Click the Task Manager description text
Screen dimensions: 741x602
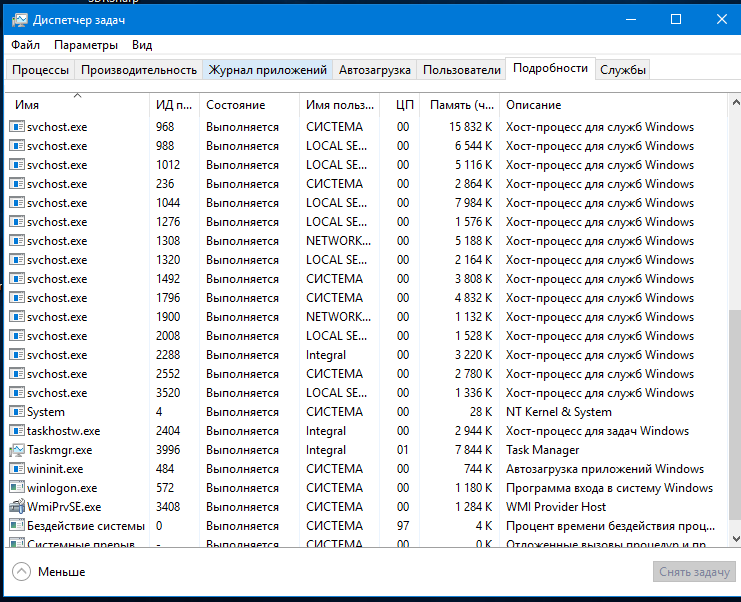click(x=543, y=450)
